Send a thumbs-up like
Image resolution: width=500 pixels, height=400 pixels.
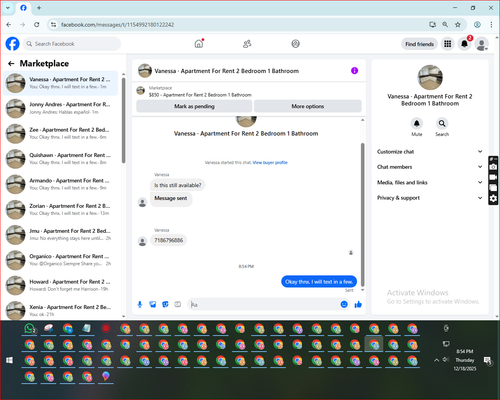pos(358,304)
